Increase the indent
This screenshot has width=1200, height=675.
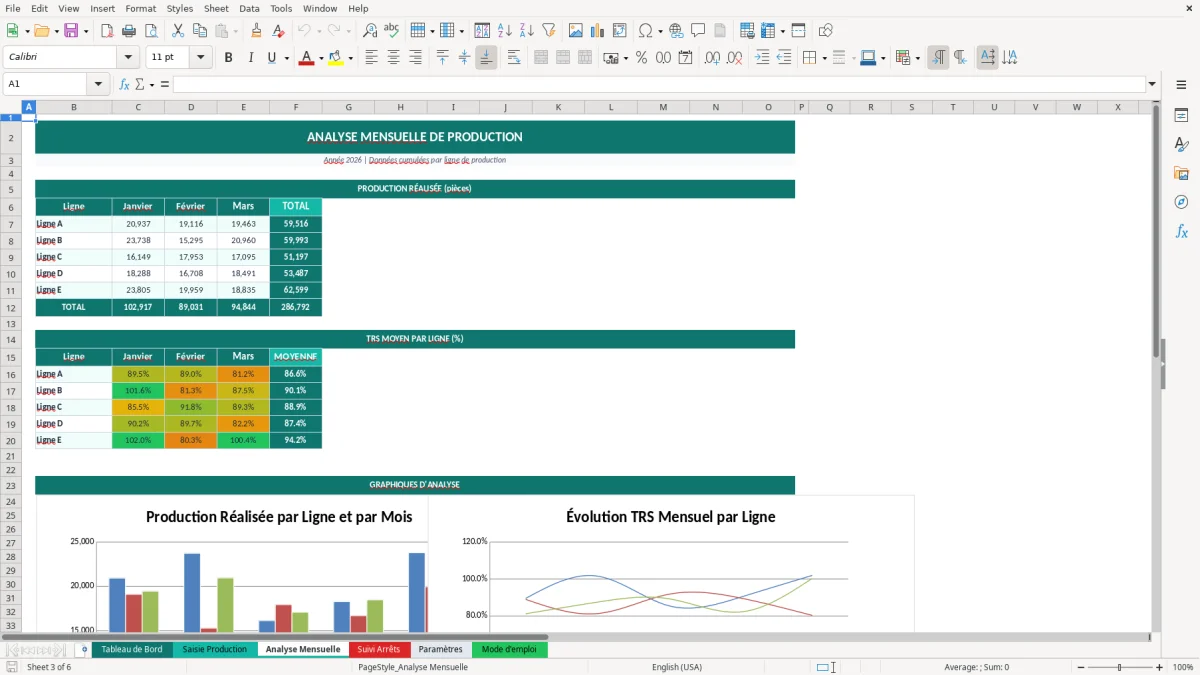[762, 58]
